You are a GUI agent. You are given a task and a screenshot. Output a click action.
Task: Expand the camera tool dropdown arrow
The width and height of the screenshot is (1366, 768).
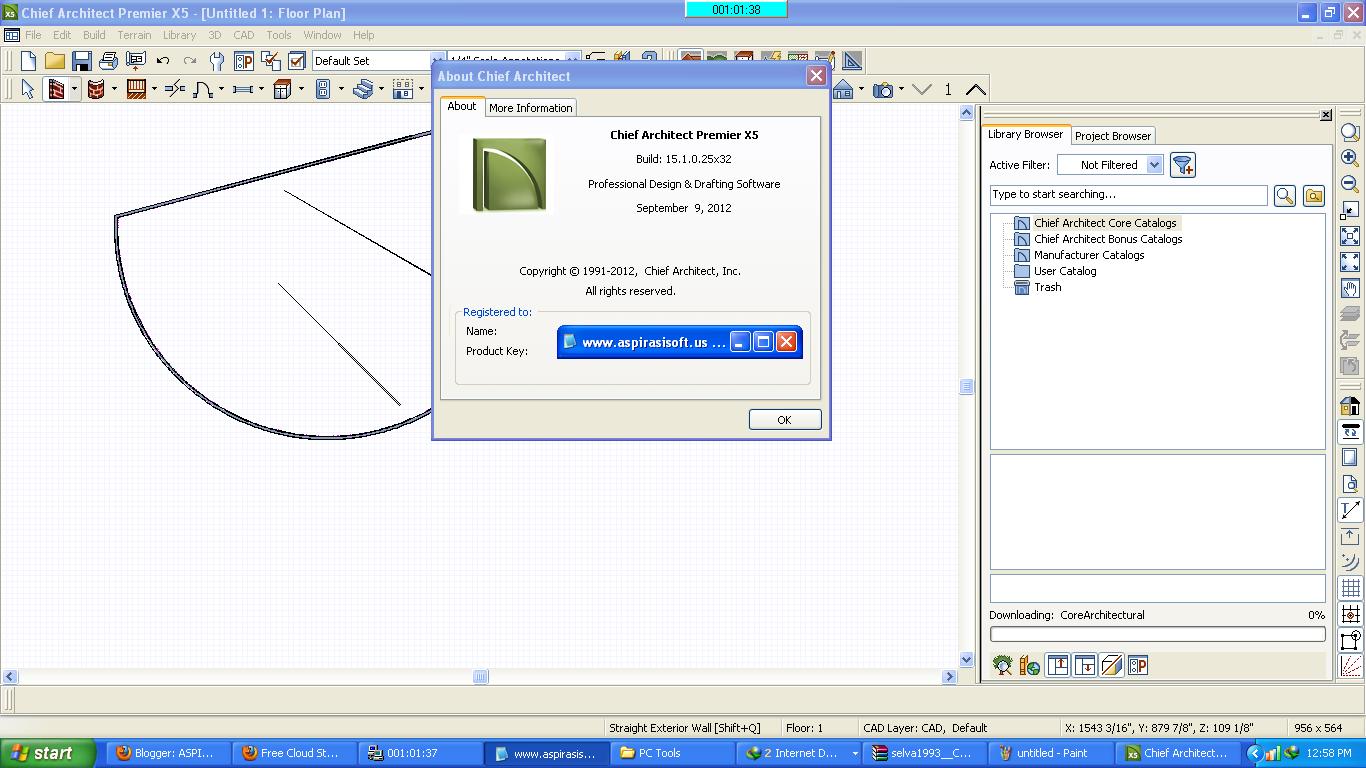coord(901,89)
